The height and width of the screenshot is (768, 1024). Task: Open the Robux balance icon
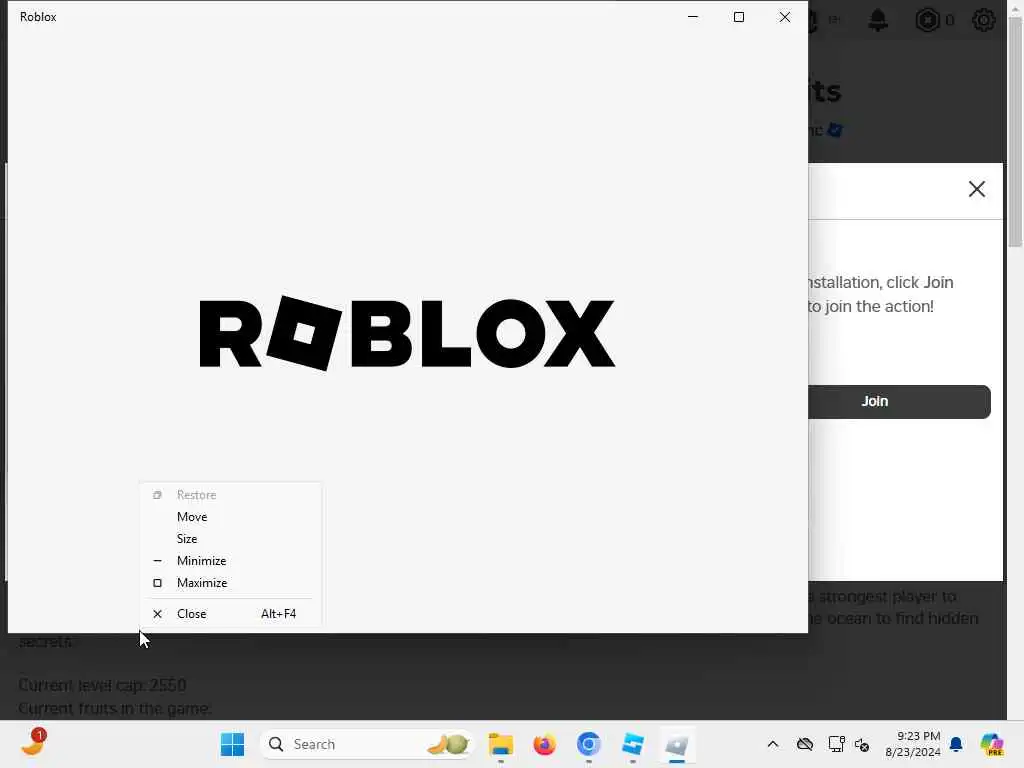coord(927,21)
